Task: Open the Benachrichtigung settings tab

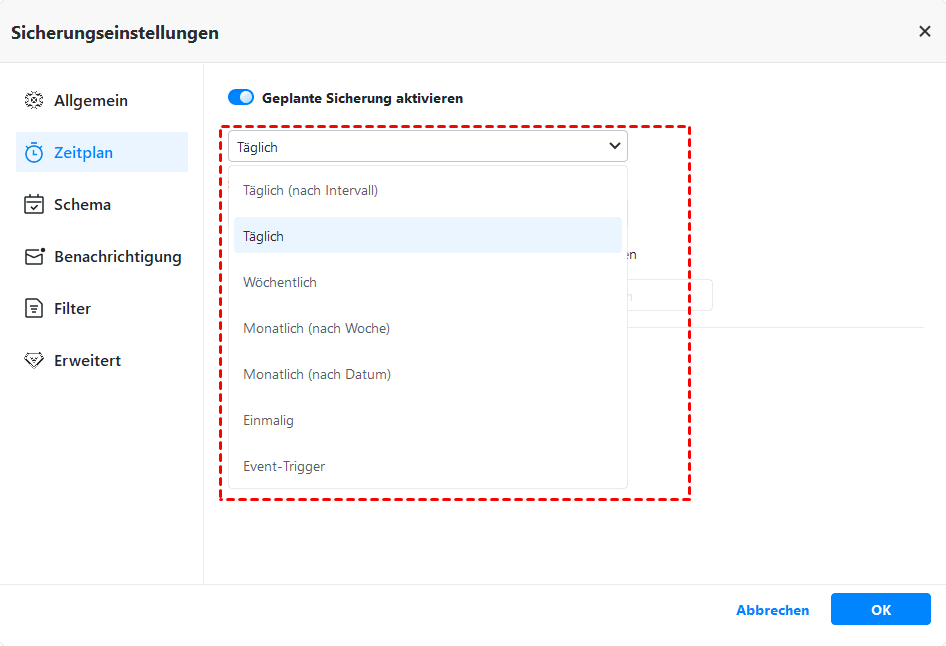Action: pyautogui.click(x=117, y=257)
